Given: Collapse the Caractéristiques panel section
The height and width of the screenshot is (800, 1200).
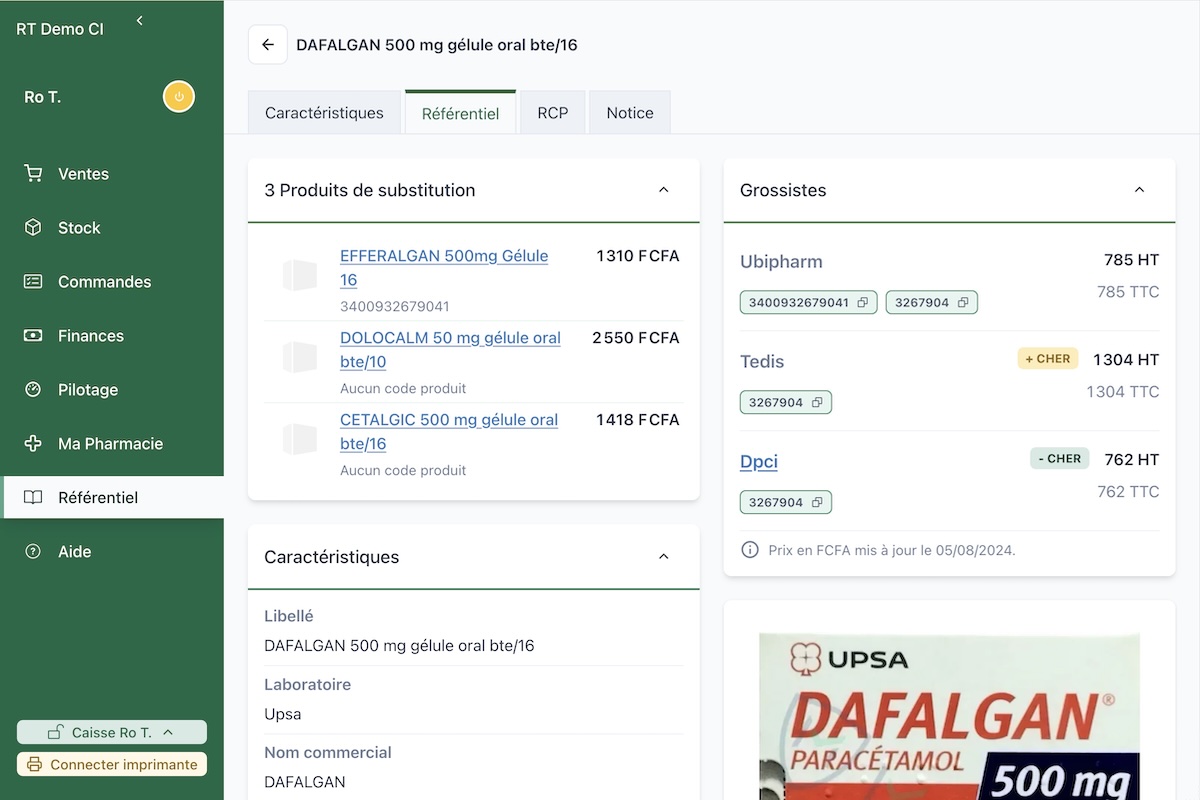Looking at the screenshot, I should pyautogui.click(x=663, y=557).
